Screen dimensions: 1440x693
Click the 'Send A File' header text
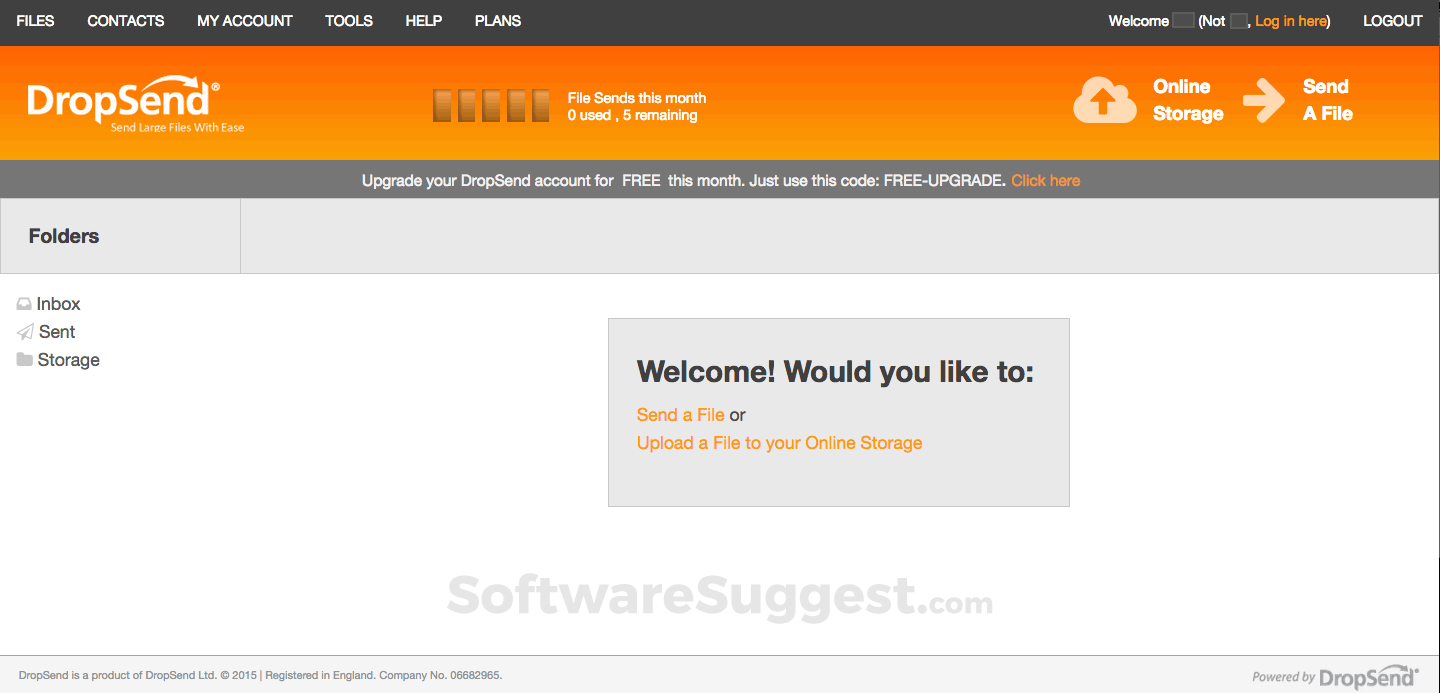1328,100
